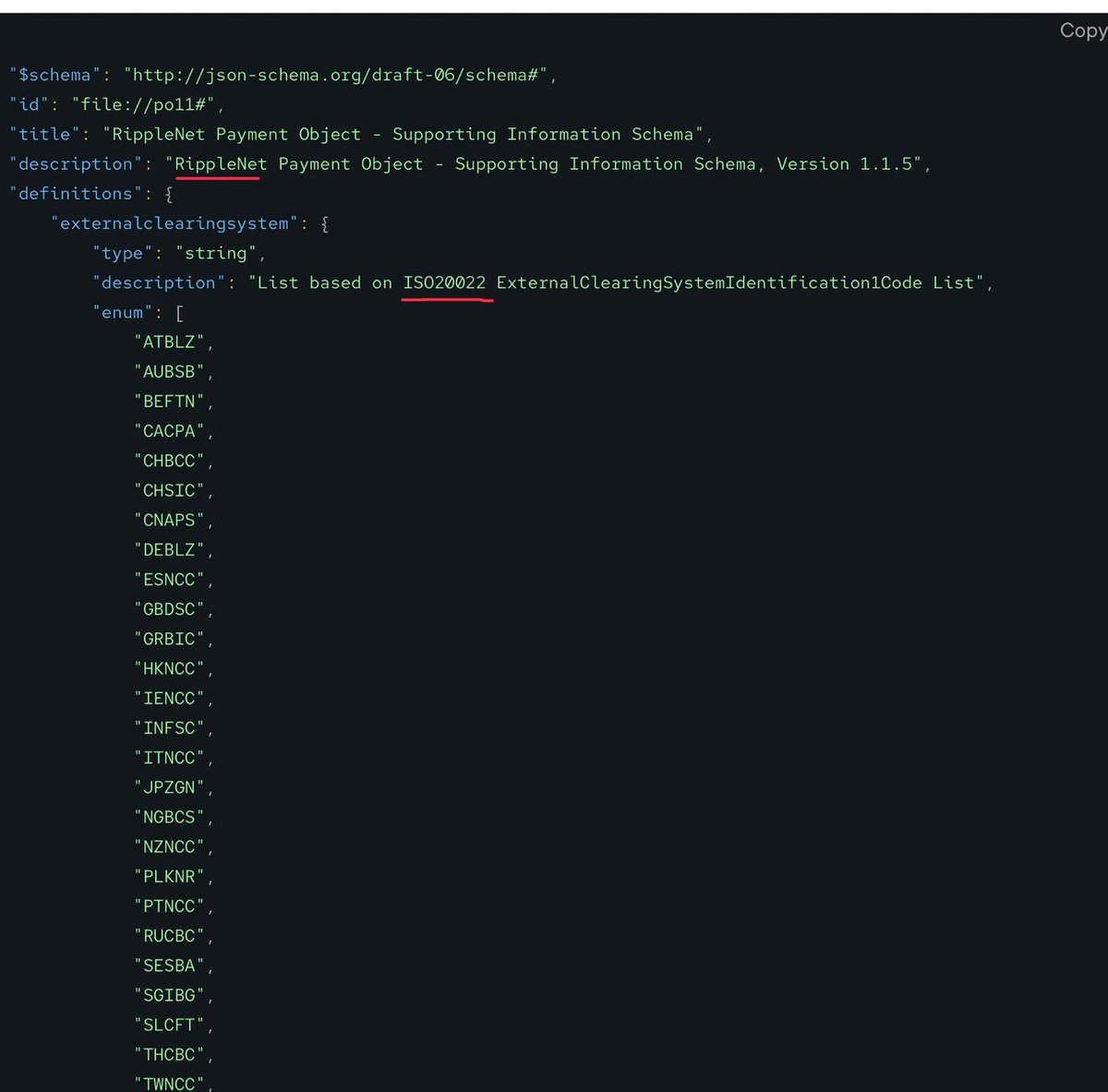Image resolution: width=1108 pixels, height=1092 pixels.
Task: Click the "string" value
Action: click(x=216, y=253)
